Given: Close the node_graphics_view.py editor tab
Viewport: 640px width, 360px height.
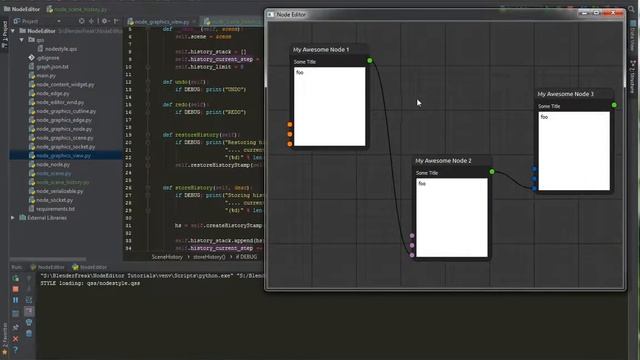Looking at the screenshot, I should coord(194,22).
